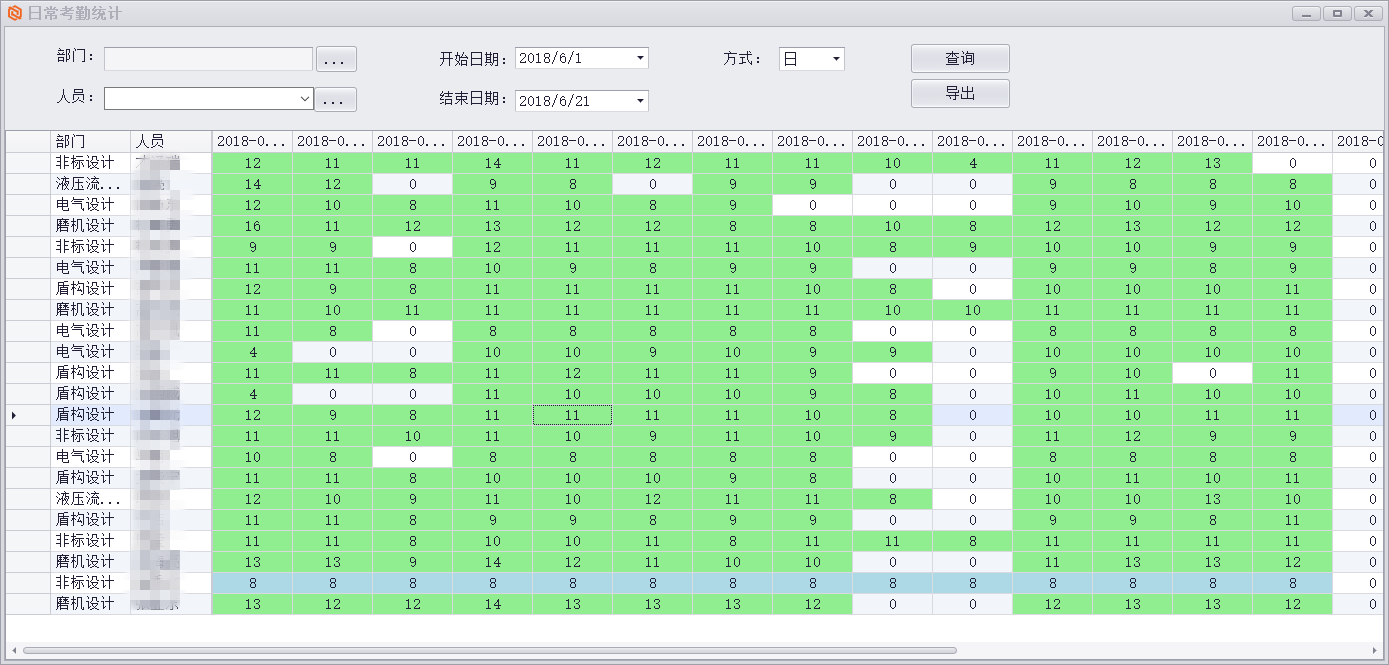The width and height of the screenshot is (1389, 665).
Task: Maximize the 日常考勤统计 window
Action: [1337, 14]
